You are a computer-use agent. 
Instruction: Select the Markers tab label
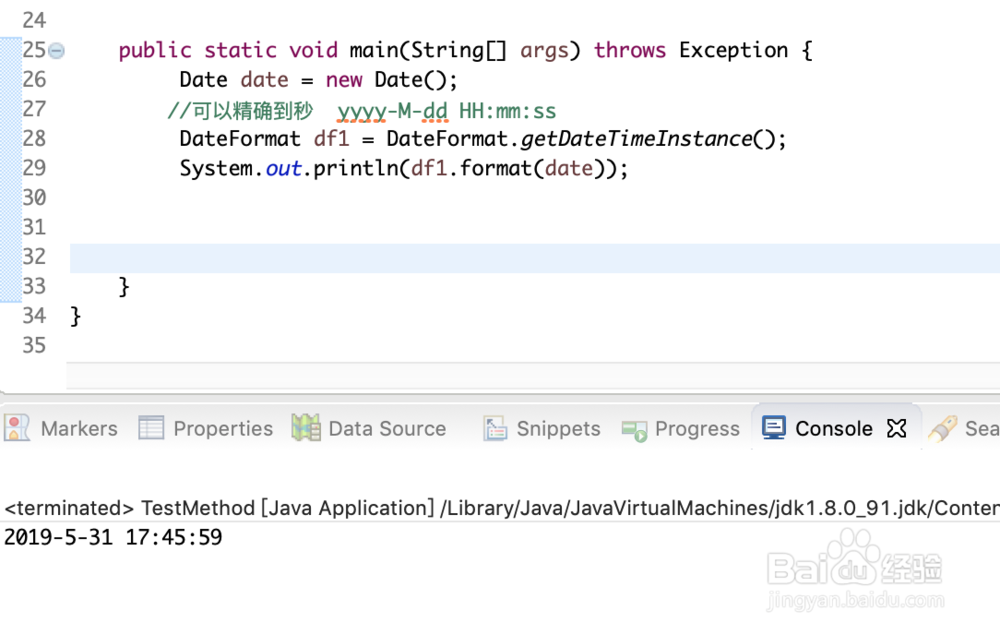tap(79, 428)
